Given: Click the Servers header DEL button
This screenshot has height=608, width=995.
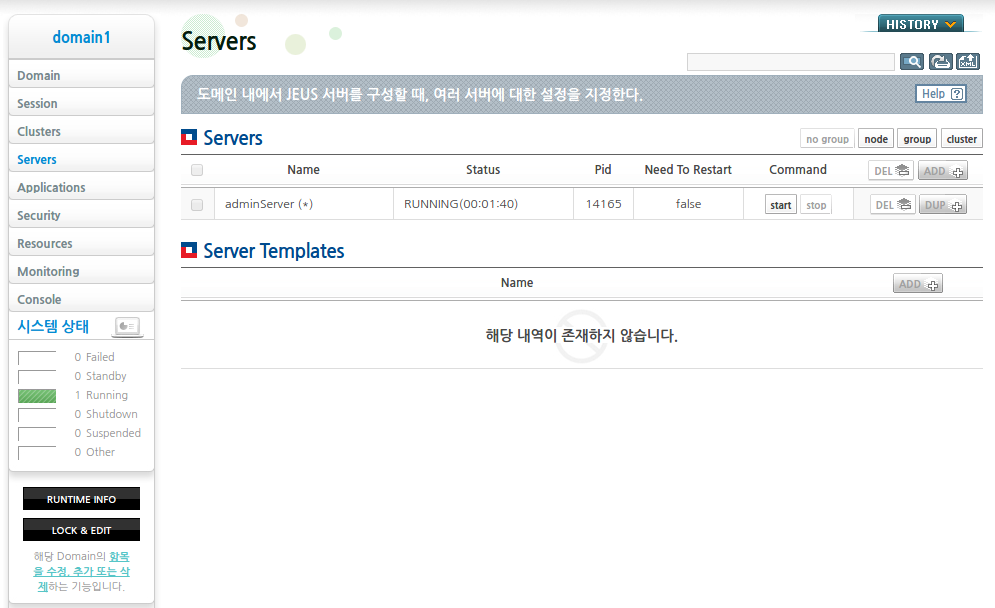Looking at the screenshot, I should [x=891, y=171].
